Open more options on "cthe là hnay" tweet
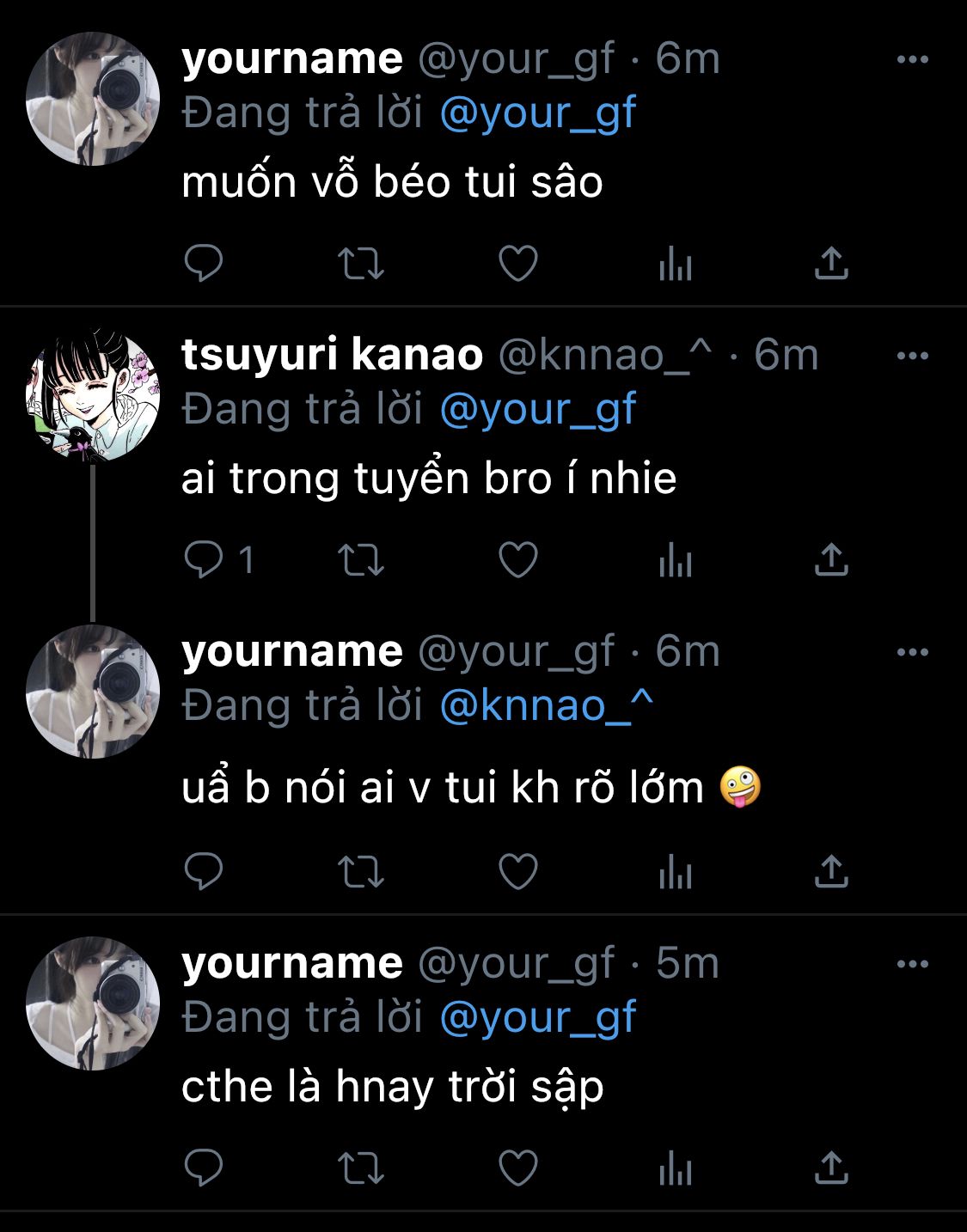The width and height of the screenshot is (967, 1232). (912, 964)
